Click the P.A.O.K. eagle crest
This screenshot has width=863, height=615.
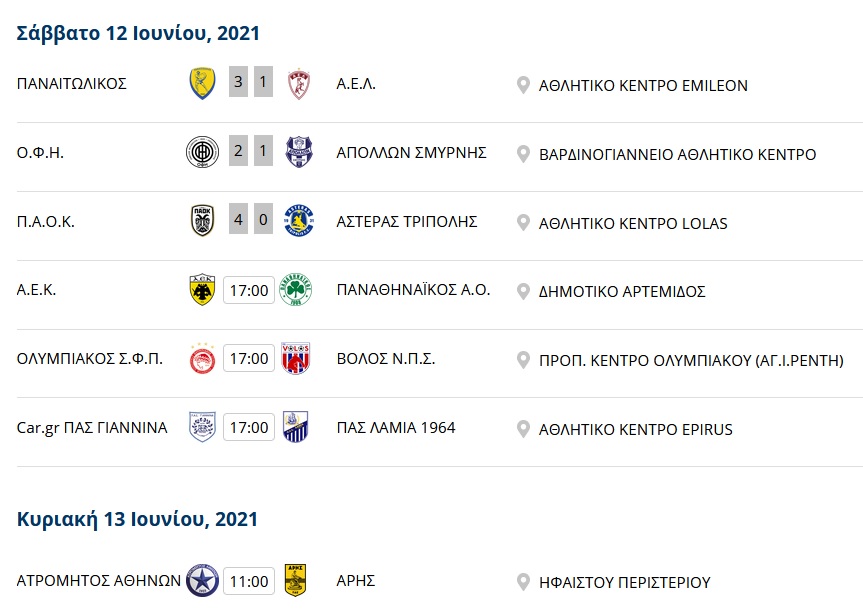click(202, 221)
